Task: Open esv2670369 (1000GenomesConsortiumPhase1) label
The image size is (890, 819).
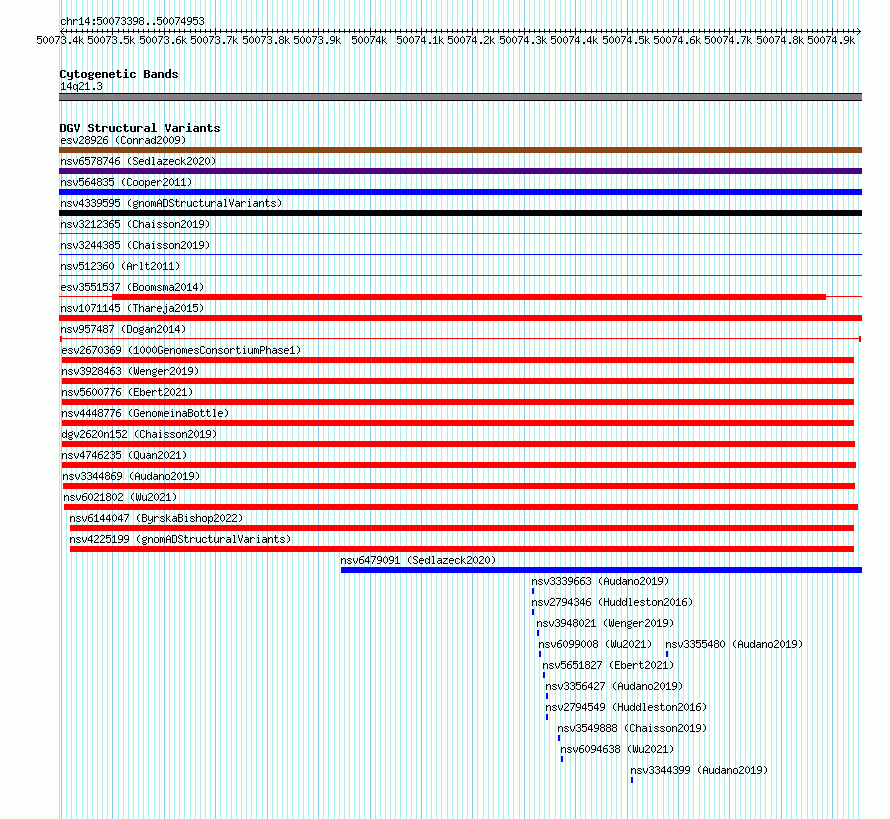Action: click(x=181, y=350)
